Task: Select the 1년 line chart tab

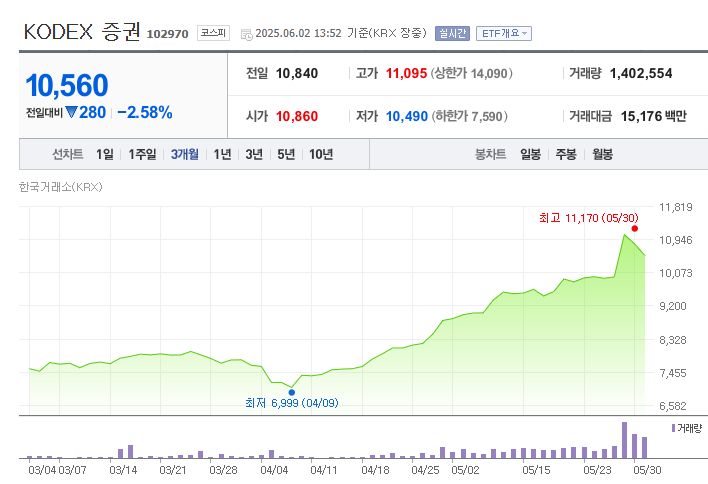Action: point(222,154)
